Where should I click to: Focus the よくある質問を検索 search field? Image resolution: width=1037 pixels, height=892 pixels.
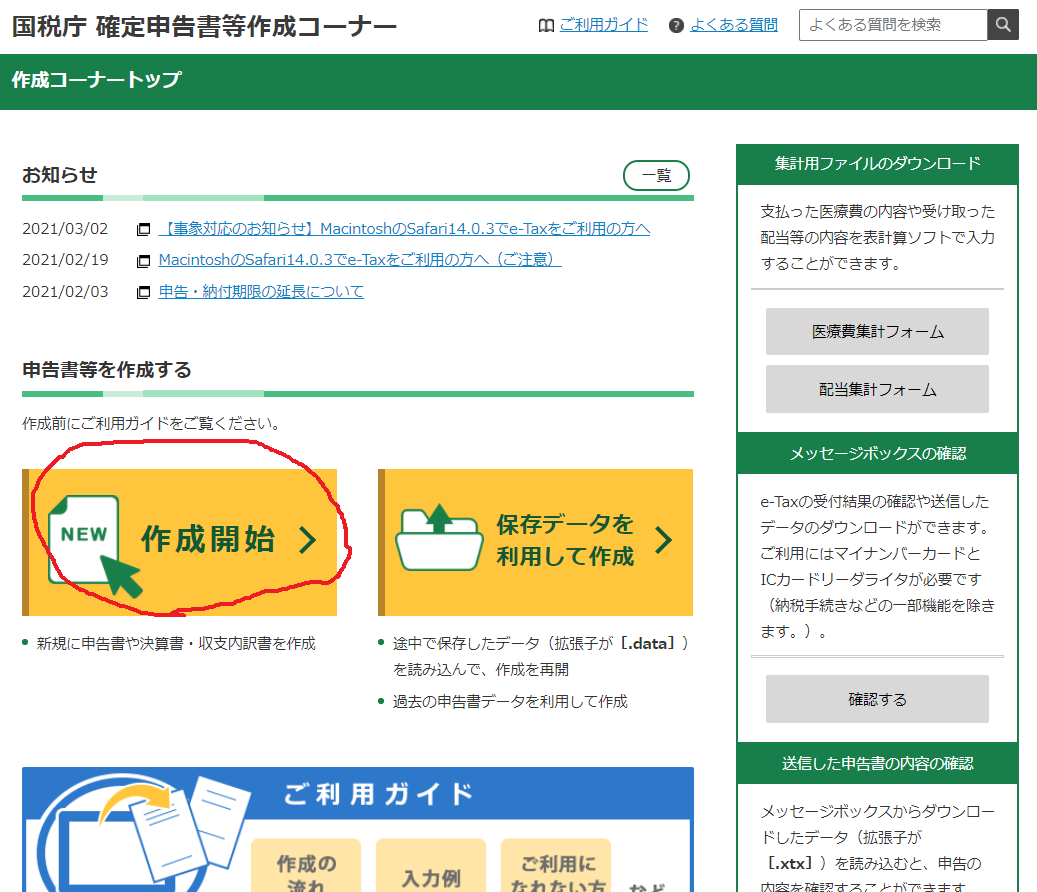(893, 25)
